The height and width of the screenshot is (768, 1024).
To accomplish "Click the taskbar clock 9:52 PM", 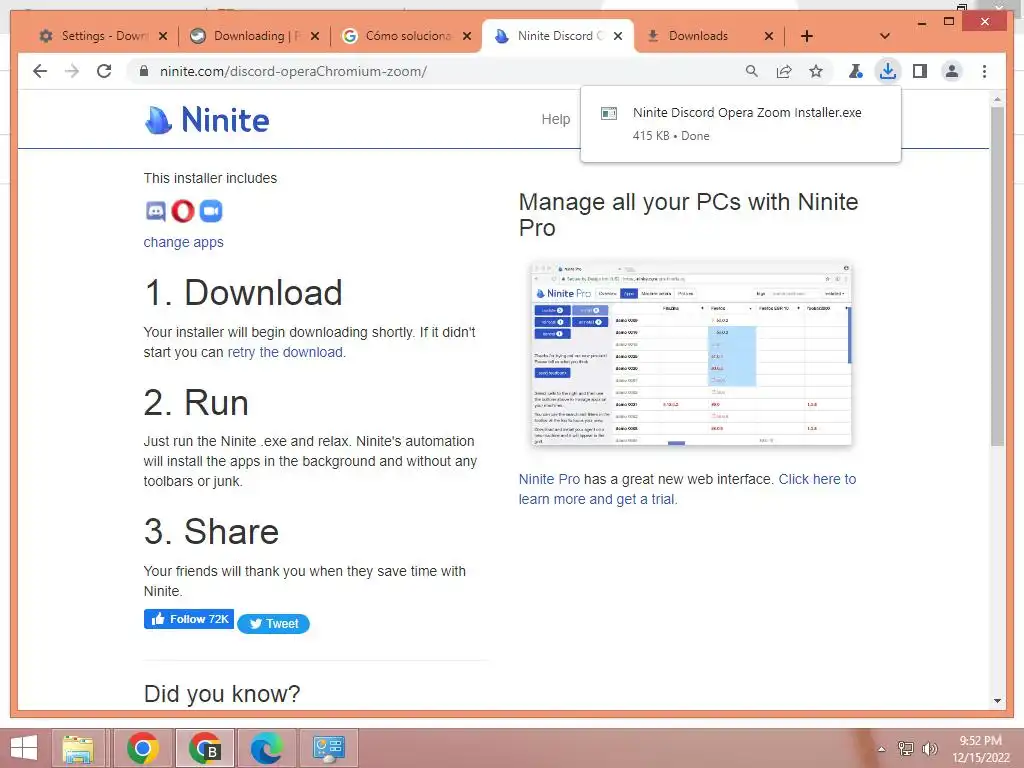I will (x=980, y=741).
